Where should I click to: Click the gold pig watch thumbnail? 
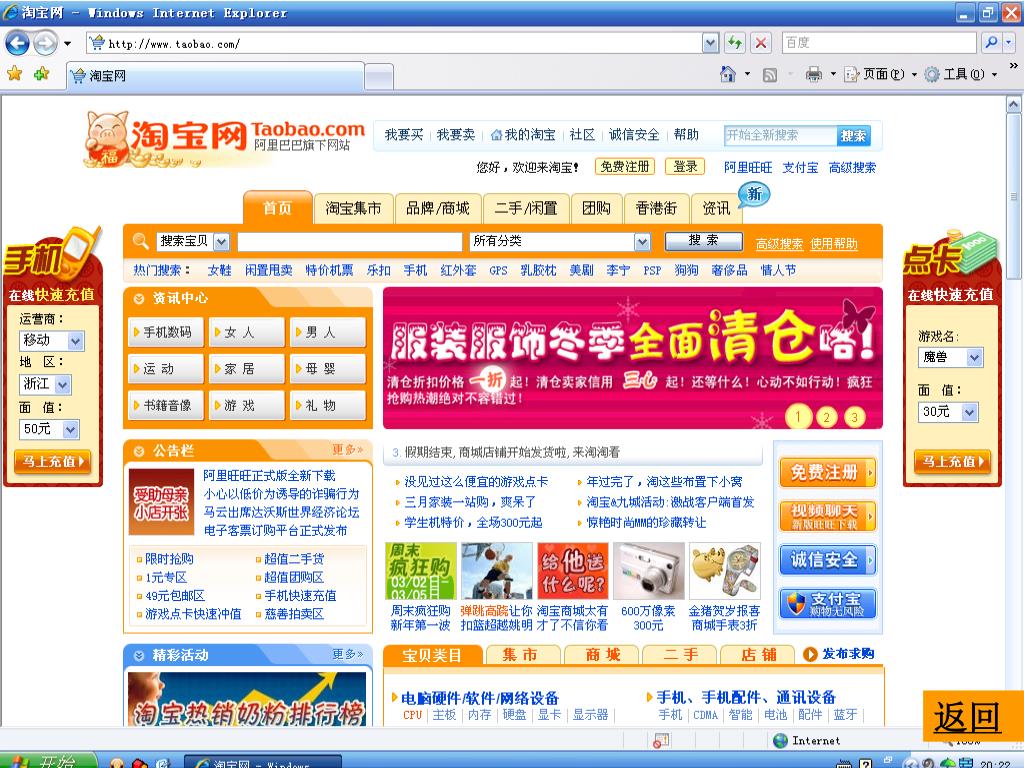tap(725, 571)
